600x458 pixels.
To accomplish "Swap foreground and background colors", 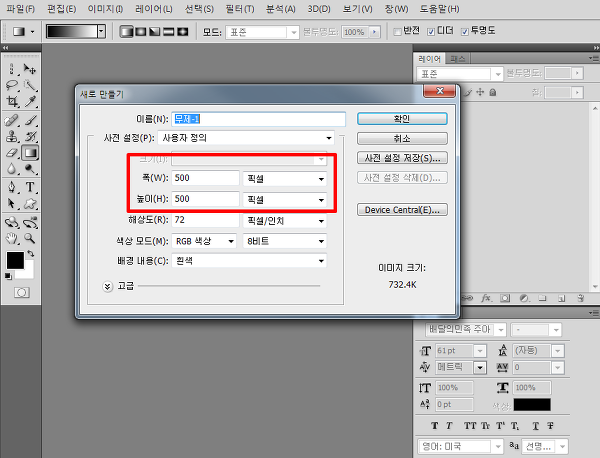I will coord(31,254).
